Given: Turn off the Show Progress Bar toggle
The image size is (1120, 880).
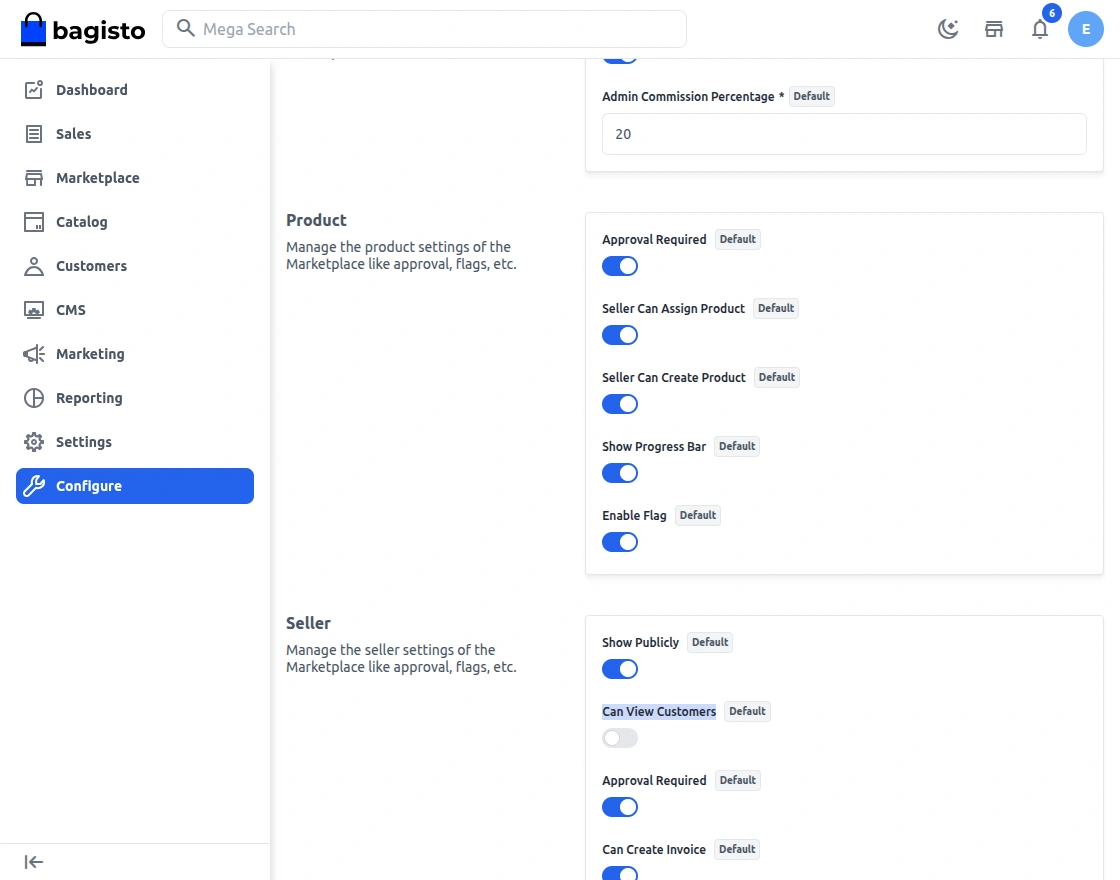Looking at the screenshot, I should [620, 473].
